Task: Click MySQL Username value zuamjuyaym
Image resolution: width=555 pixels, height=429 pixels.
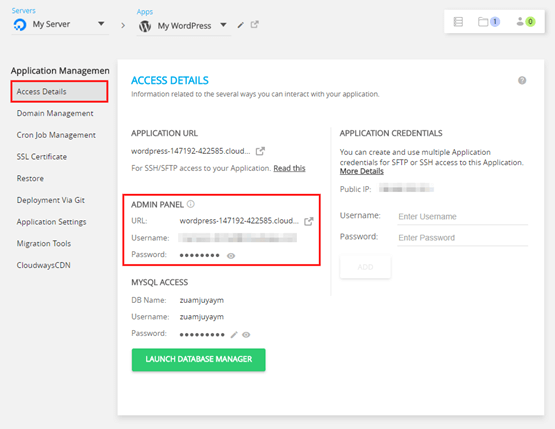Action: [201, 317]
